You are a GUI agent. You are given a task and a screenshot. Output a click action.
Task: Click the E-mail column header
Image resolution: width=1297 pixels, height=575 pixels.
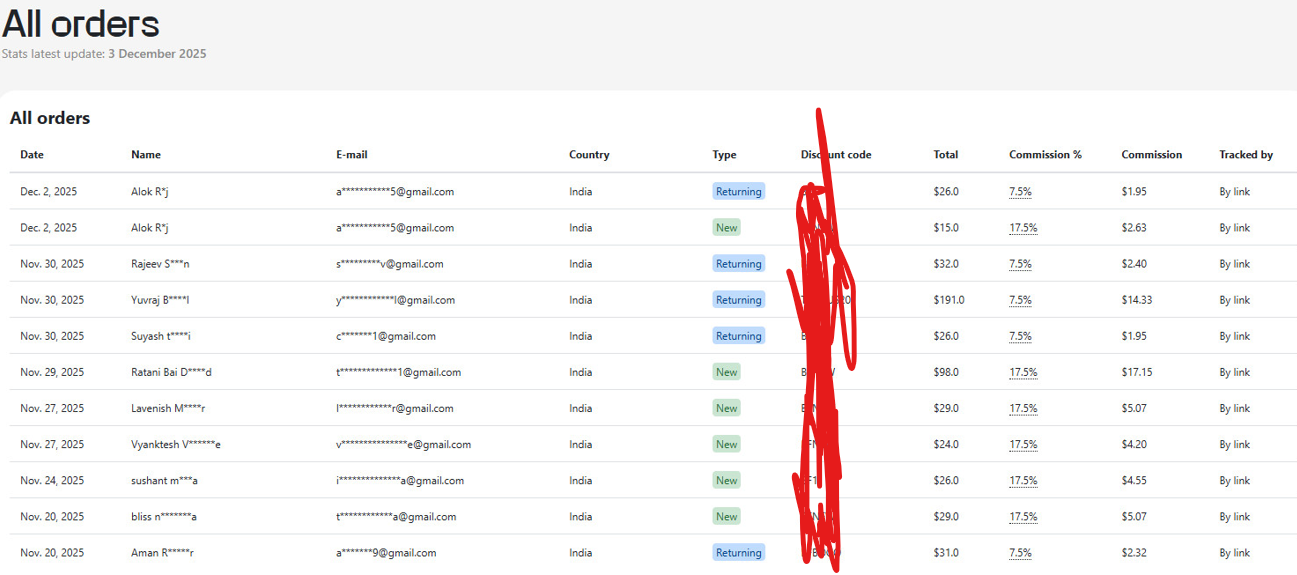pos(352,155)
